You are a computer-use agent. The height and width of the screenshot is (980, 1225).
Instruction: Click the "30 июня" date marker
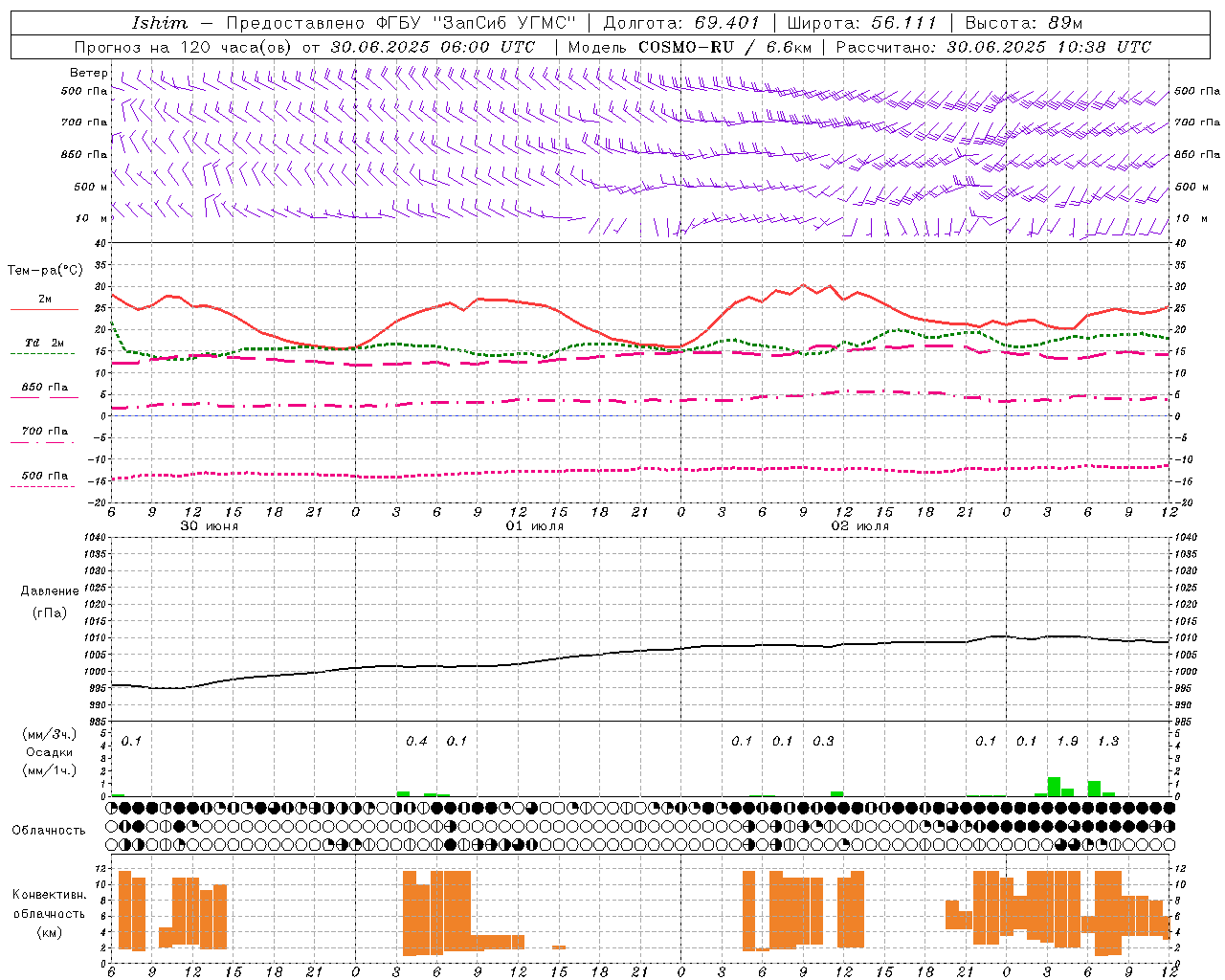pyautogui.click(x=210, y=526)
